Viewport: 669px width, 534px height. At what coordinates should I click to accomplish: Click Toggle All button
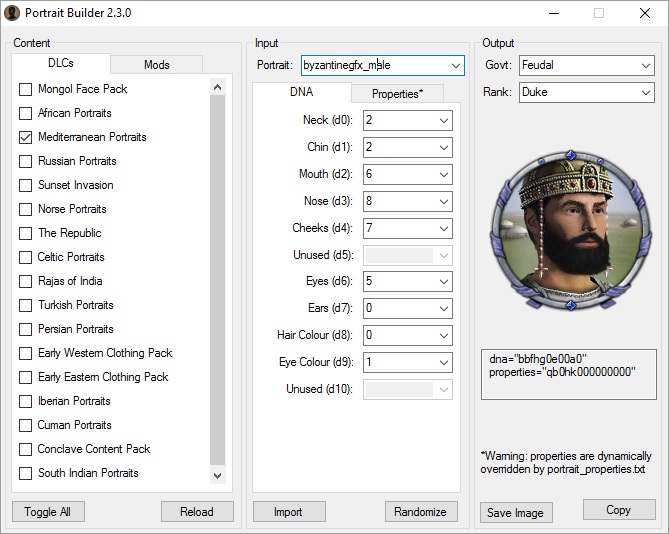48,511
